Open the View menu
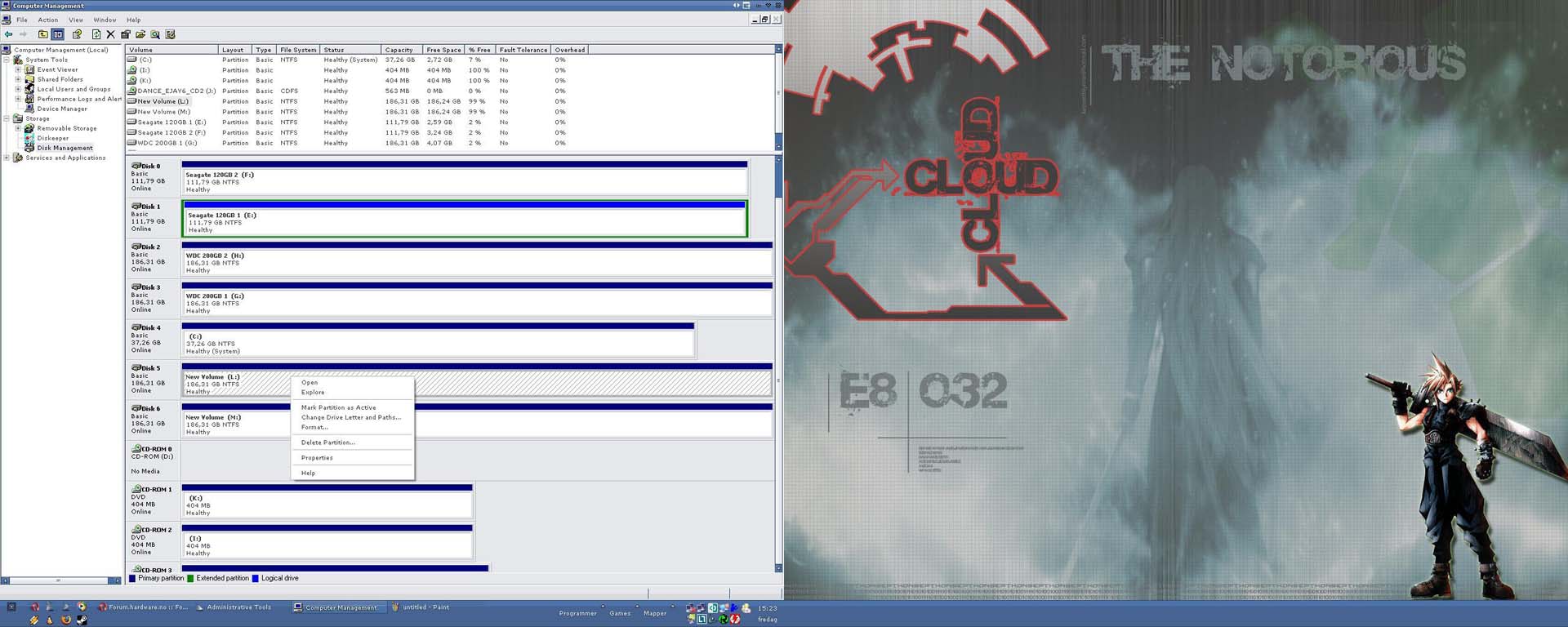The image size is (1568, 627). (76, 20)
